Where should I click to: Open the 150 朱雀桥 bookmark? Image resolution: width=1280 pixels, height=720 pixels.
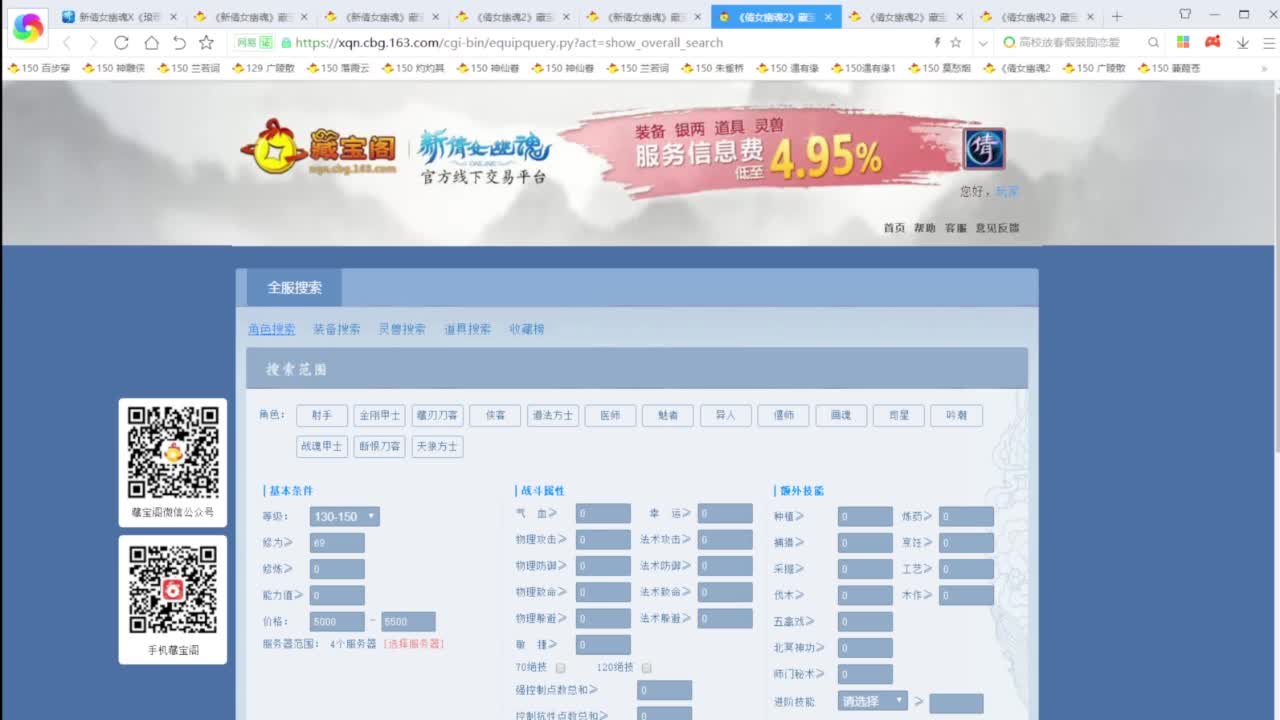point(712,68)
